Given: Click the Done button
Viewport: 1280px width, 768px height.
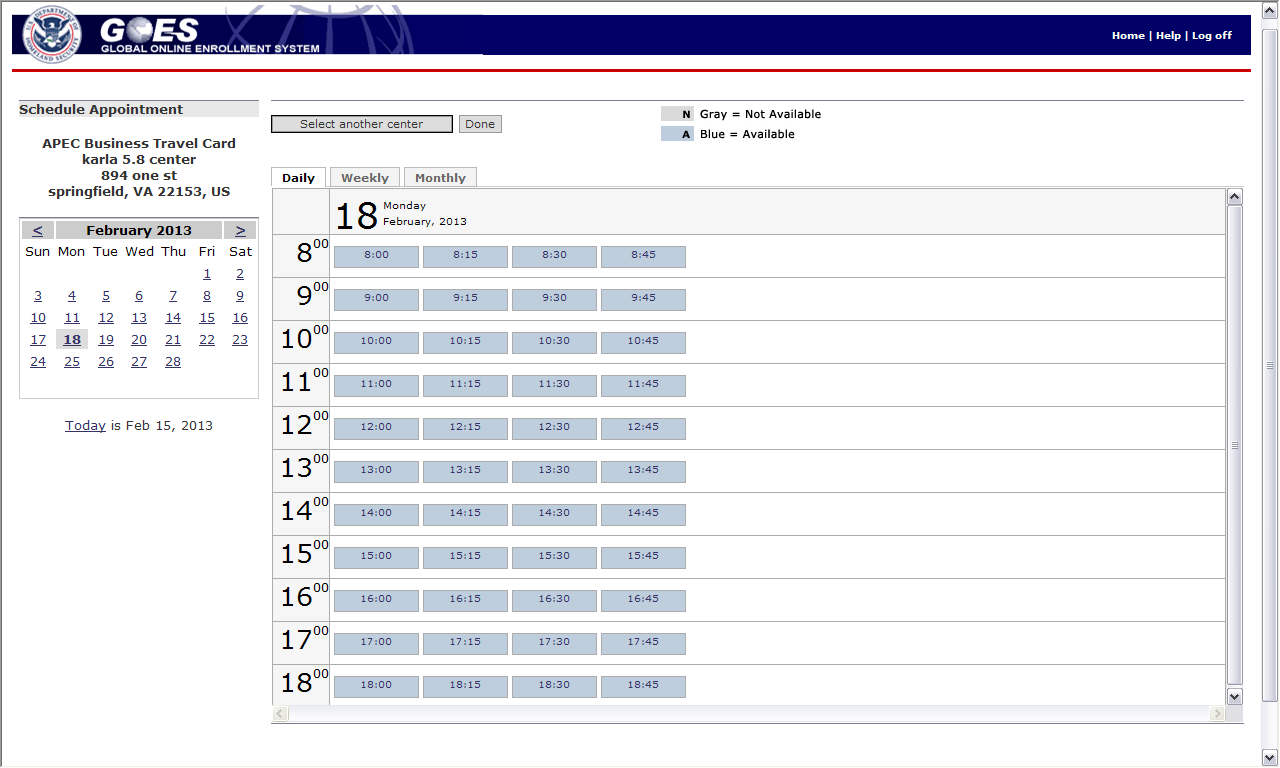Looking at the screenshot, I should click(480, 124).
